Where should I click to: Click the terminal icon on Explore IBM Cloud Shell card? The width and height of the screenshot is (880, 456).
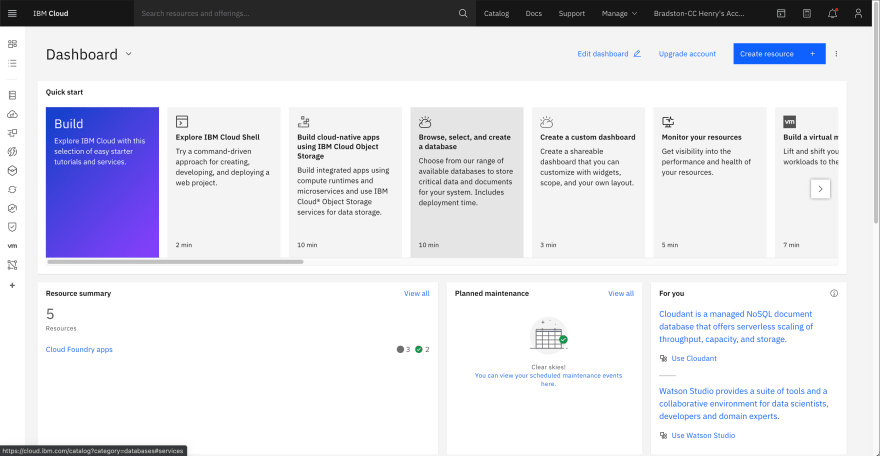pyautogui.click(x=182, y=122)
